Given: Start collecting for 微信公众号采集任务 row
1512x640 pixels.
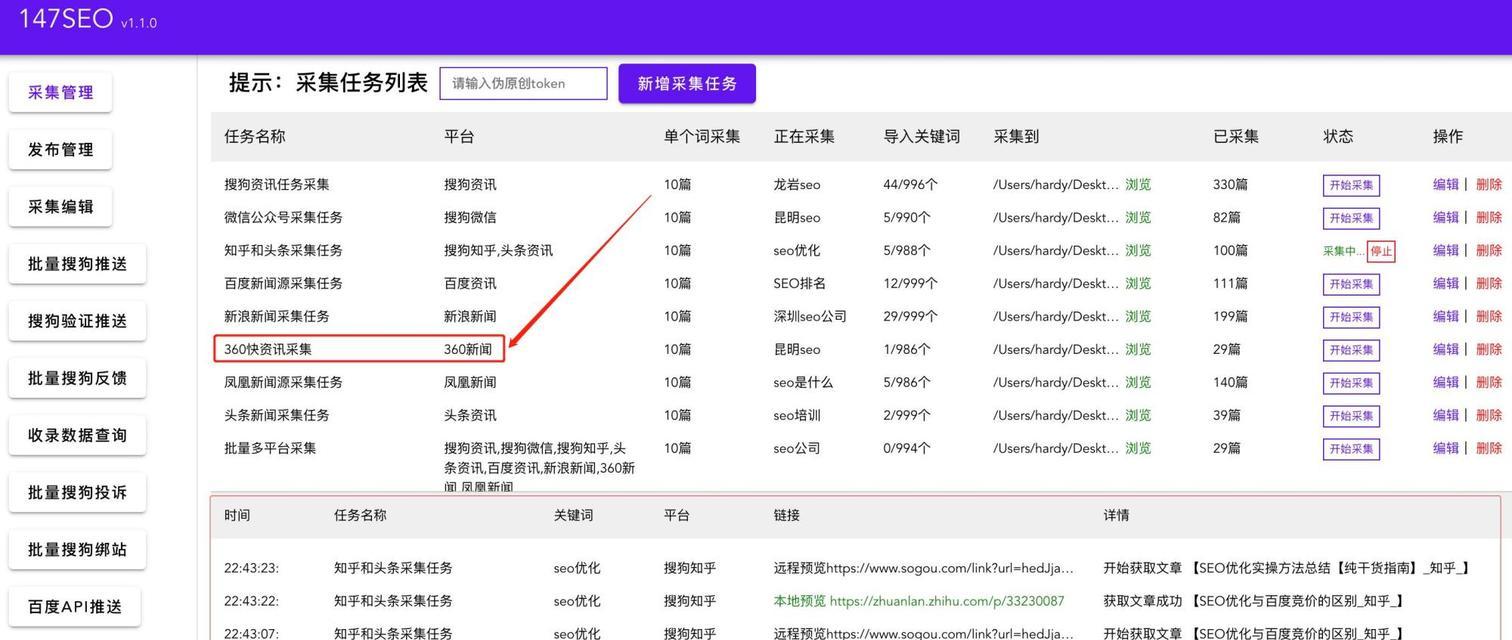Looking at the screenshot, I should click(x=1351, y=218).
